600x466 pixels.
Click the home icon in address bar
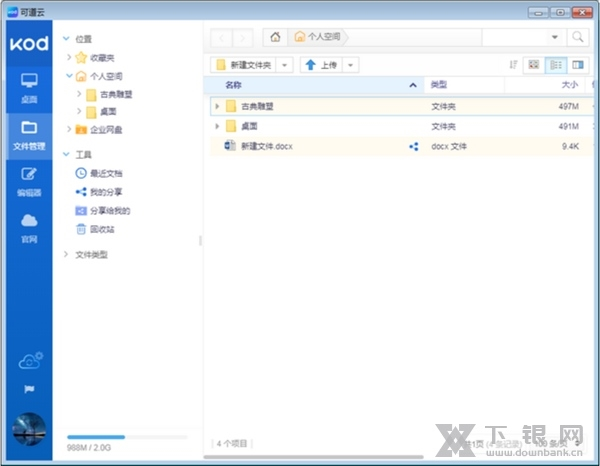click(x=275, y=37)
